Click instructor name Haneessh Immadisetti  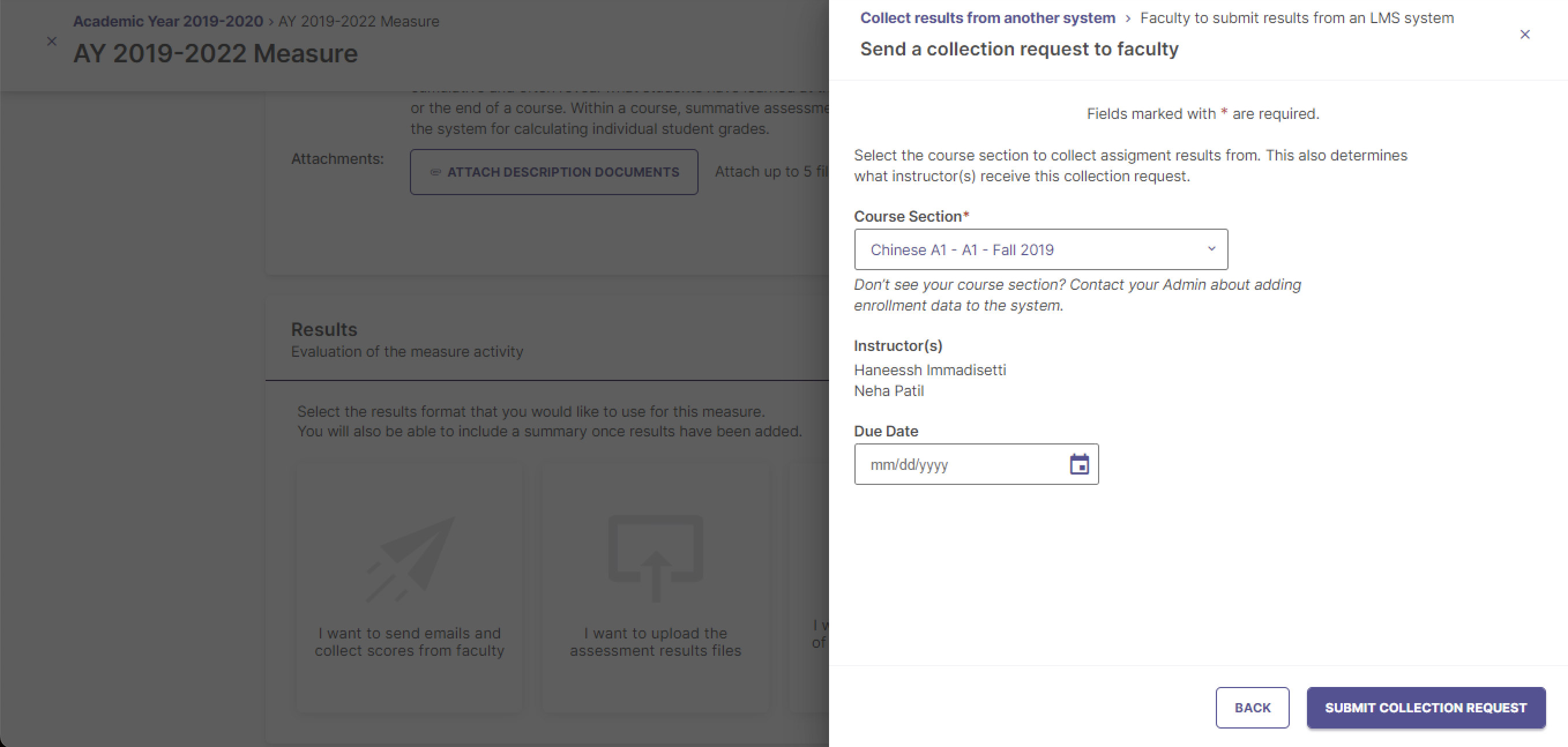tap(929, 370)
